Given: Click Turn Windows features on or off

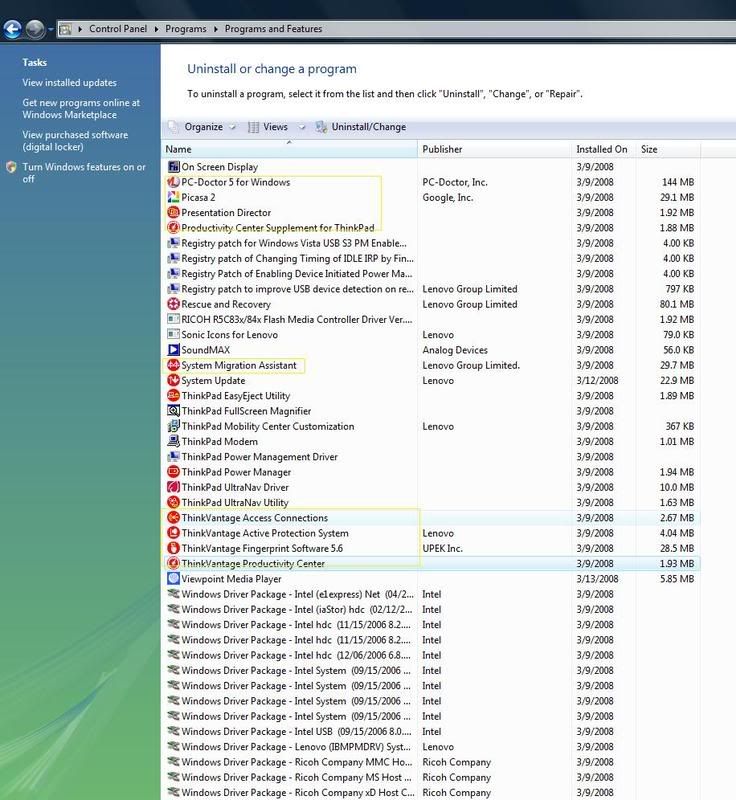Looking at the screenshot, I should [x=84, y=173].
